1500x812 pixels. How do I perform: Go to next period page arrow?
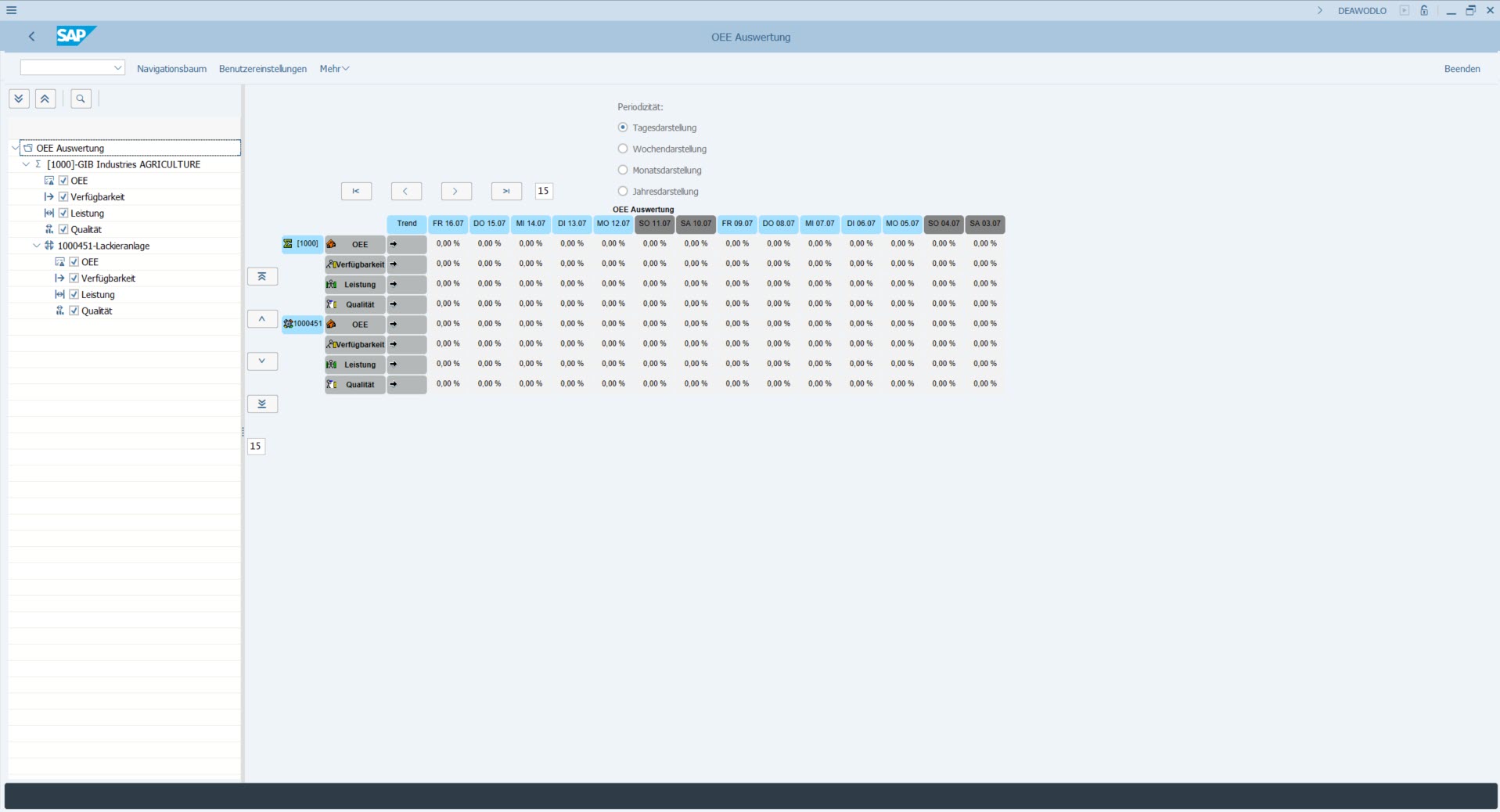coord(455,191)
